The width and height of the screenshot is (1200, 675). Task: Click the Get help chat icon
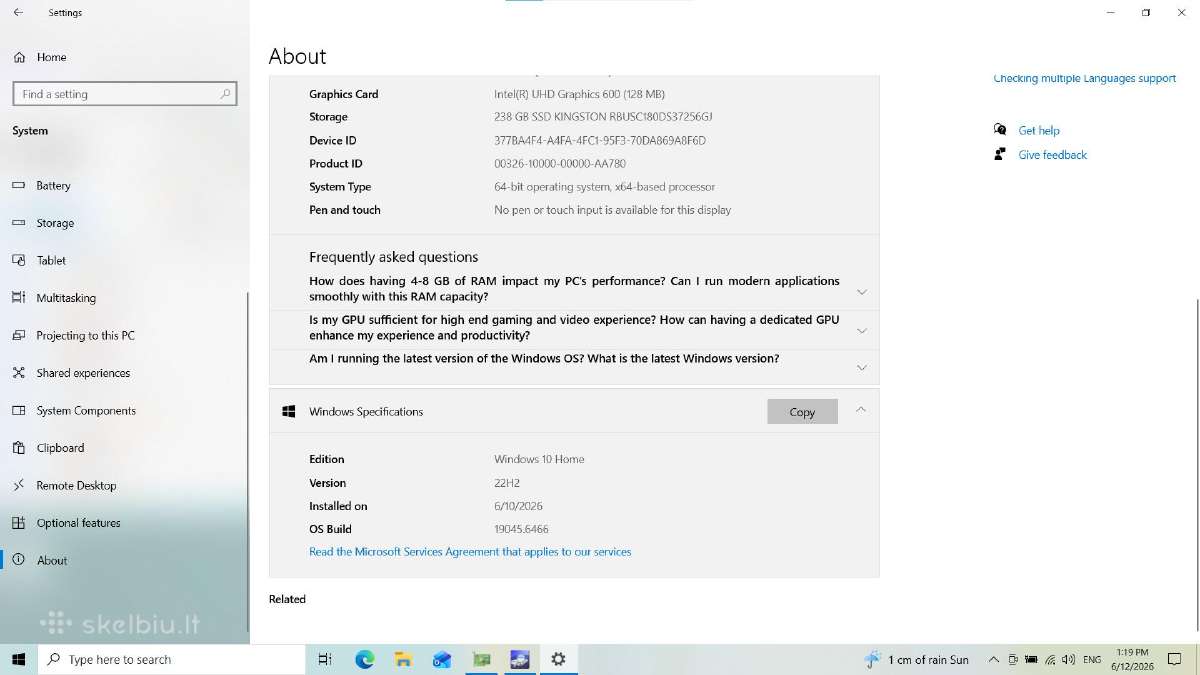tap(1000, 130)
